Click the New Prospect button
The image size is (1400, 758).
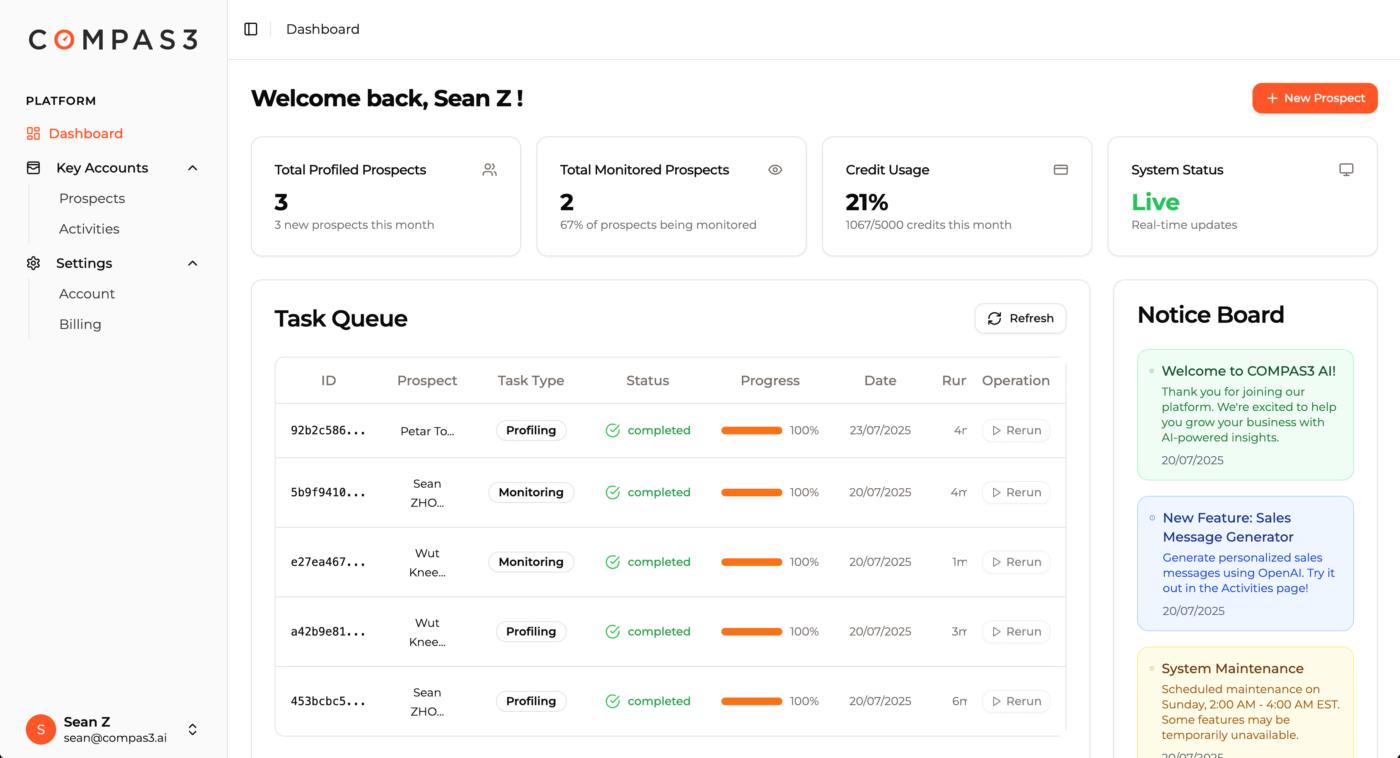[x=1314, y=98]
